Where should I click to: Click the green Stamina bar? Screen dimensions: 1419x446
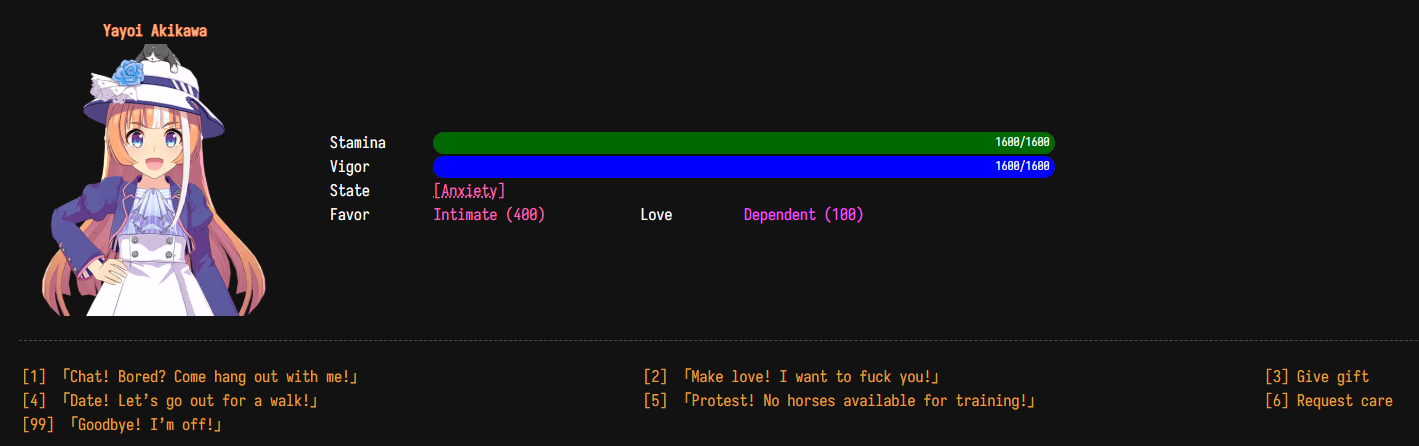744,143
